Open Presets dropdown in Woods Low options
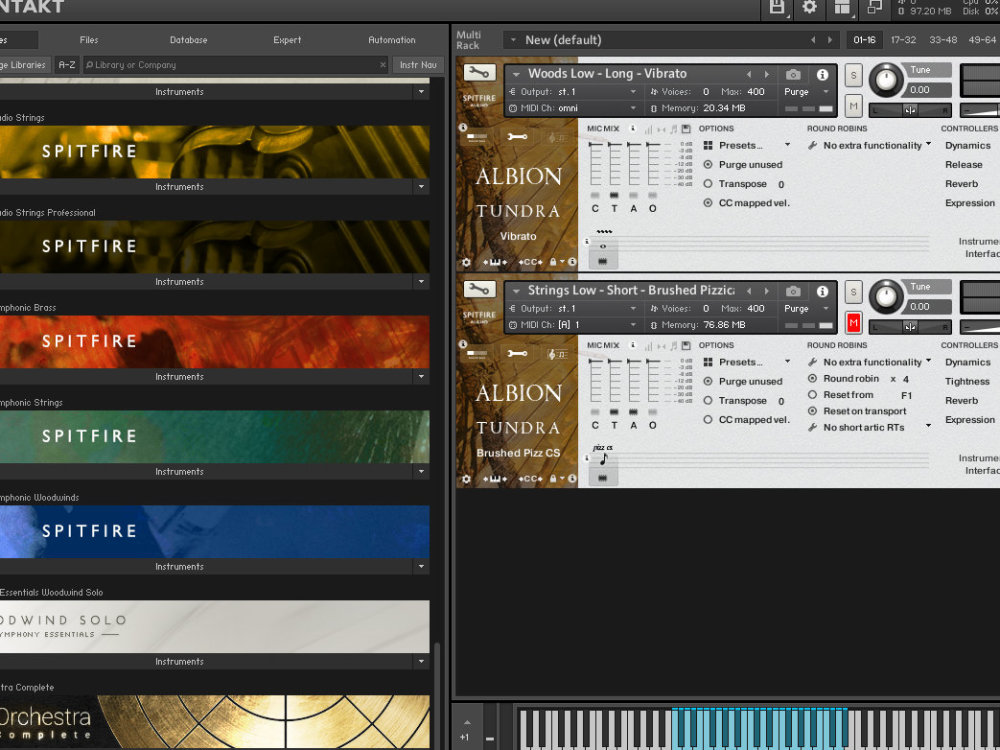This screenshot has width=1000, height=750. (747, 145)
